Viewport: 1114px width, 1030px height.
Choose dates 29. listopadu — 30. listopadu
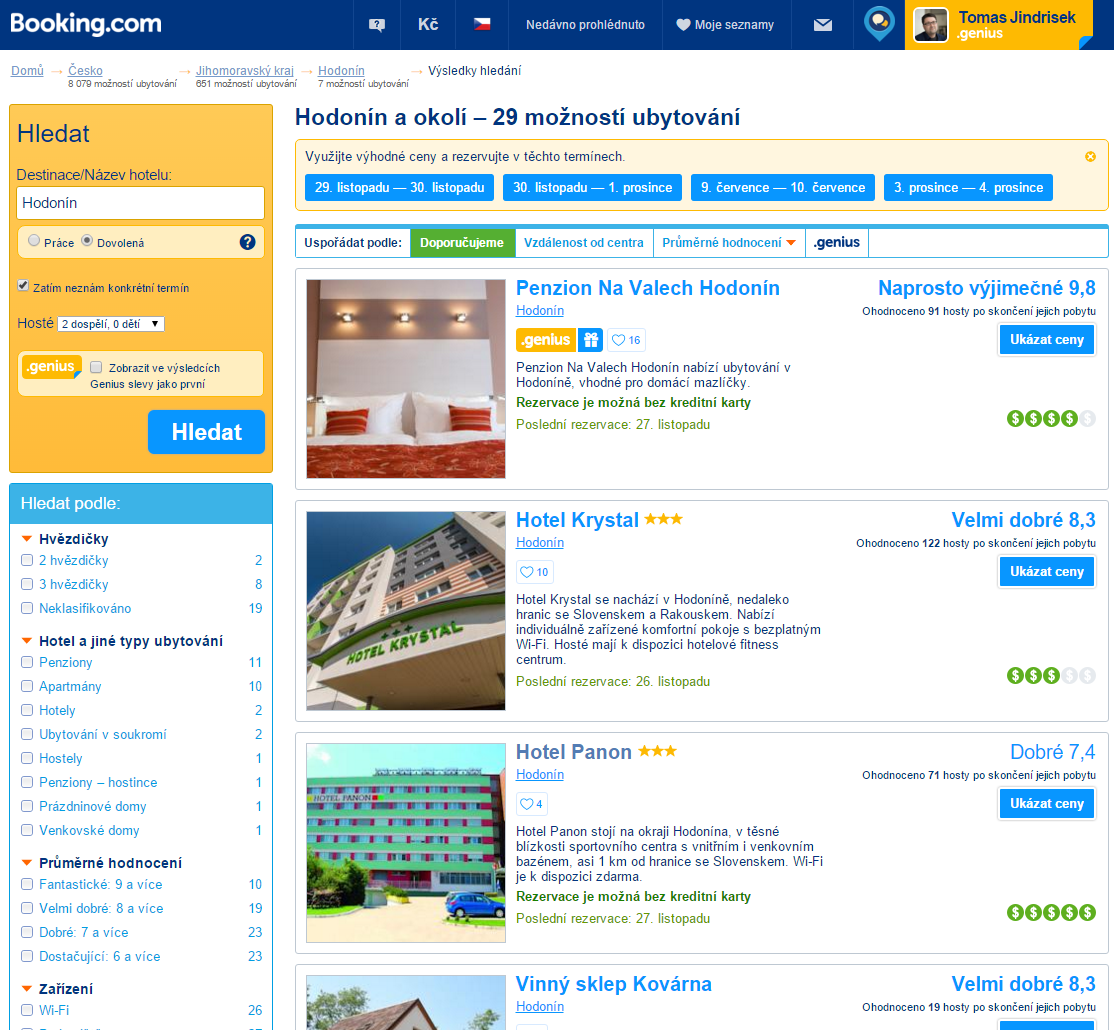pos(399,188)
